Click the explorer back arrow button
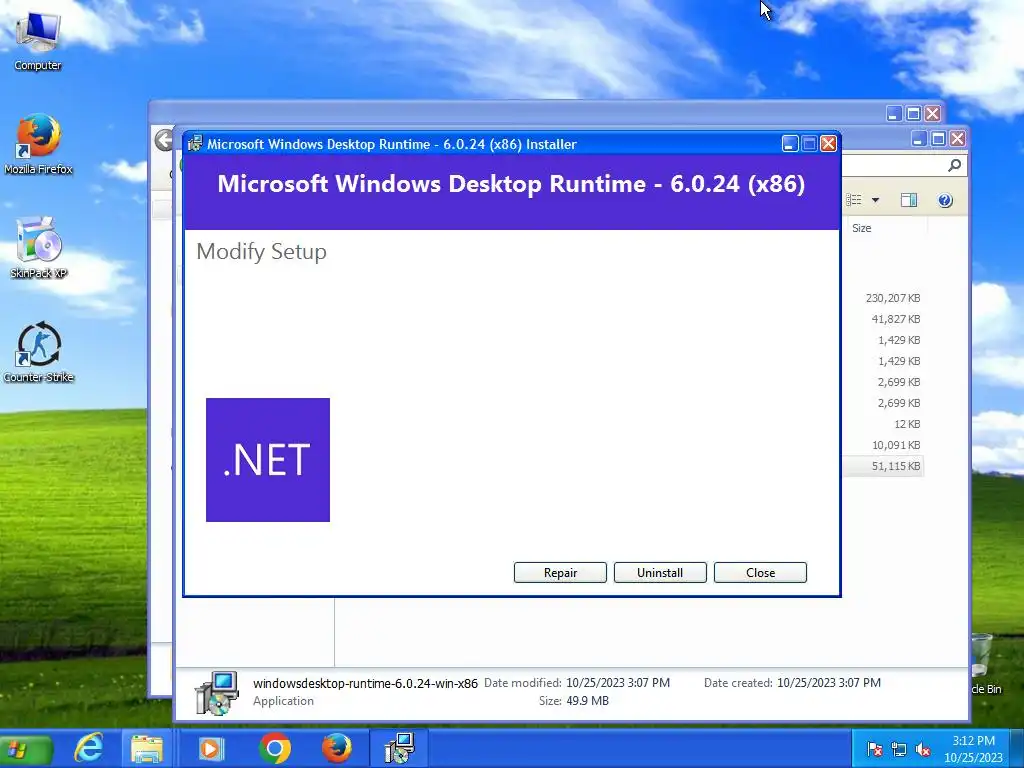Image resolution: width=1024 pixels, height=768 pixels. [x=164, y=140]
